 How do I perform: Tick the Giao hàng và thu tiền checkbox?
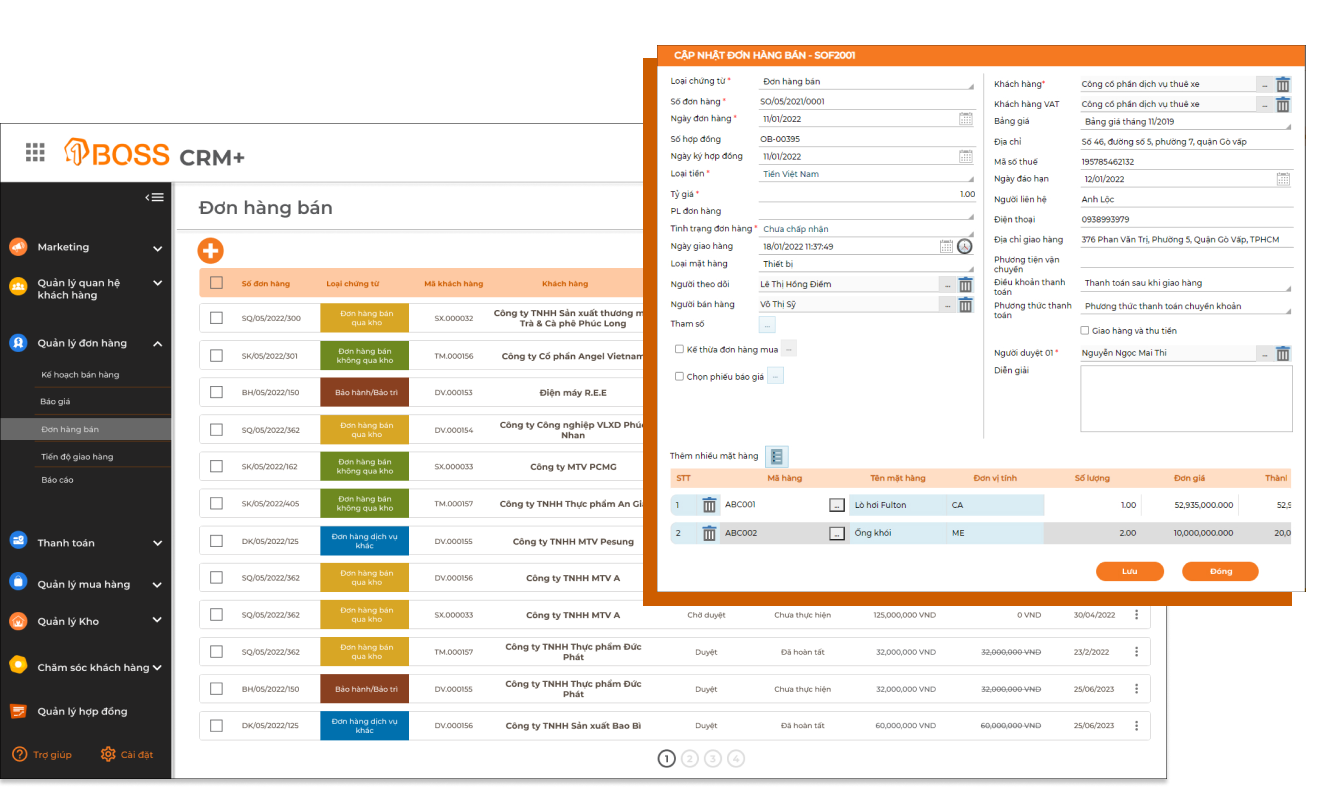(x=1085, y=331)
